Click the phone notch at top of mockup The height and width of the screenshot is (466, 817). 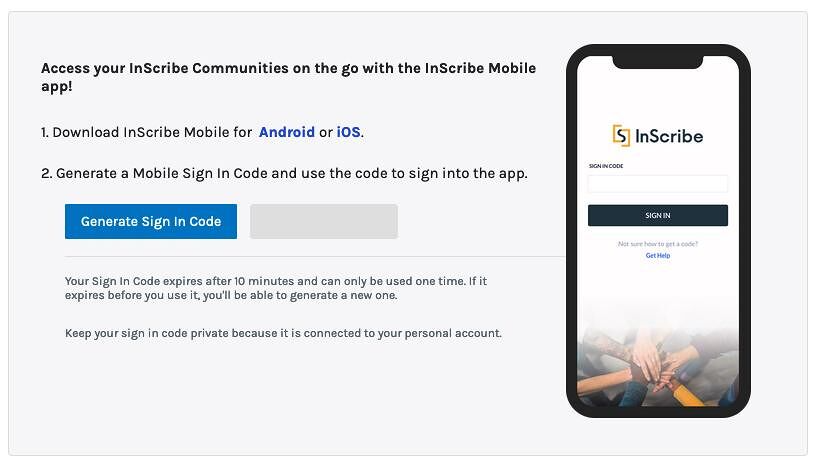coord(658,62)
